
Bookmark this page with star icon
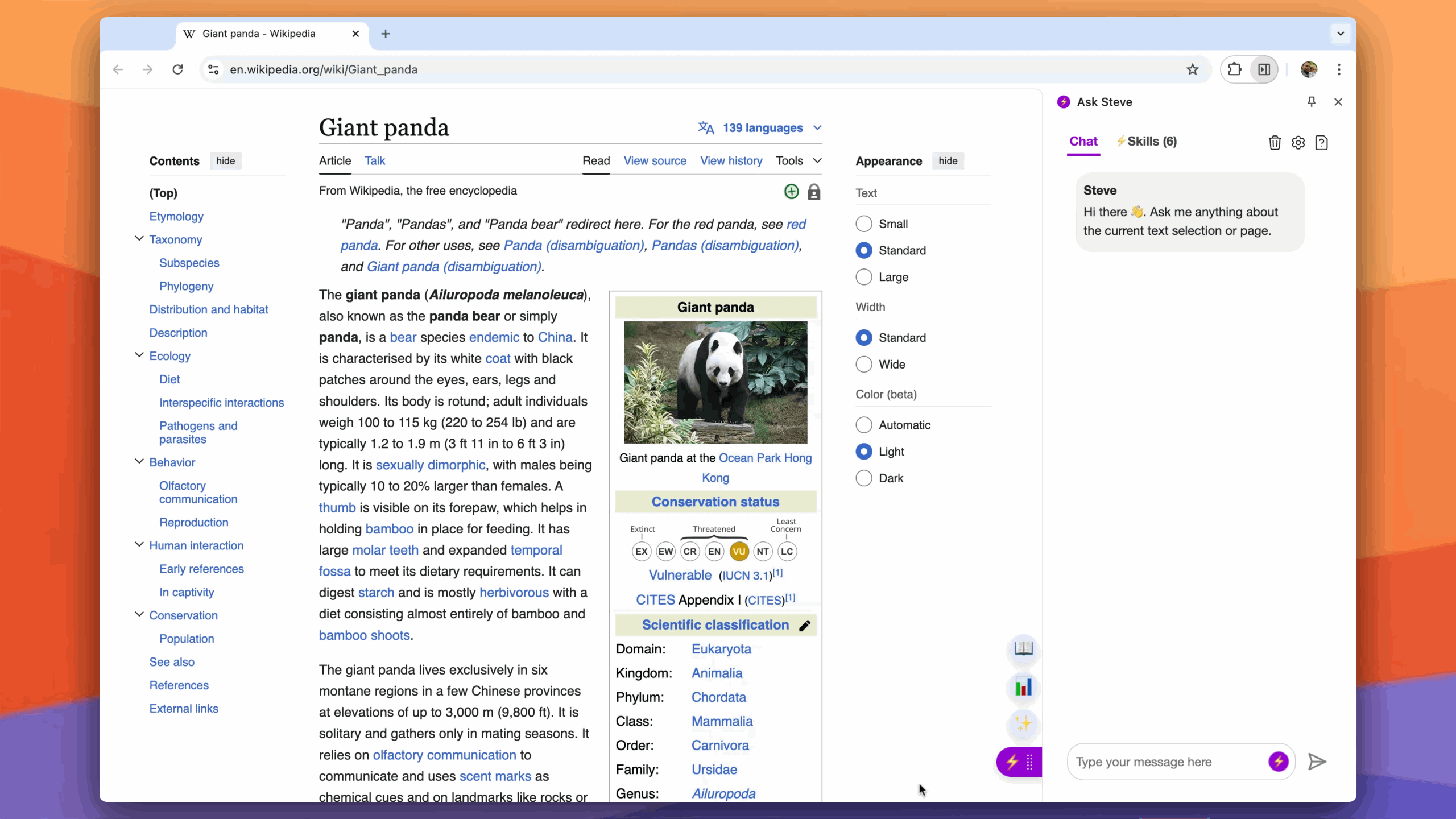(x=1193, y=69)
